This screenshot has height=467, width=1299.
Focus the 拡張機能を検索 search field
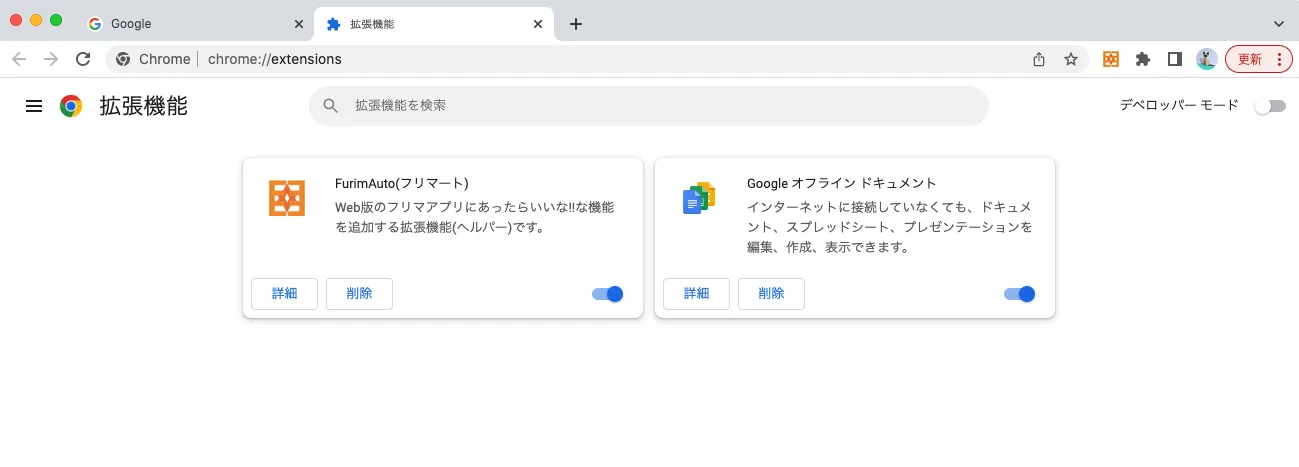pos(649,106)
